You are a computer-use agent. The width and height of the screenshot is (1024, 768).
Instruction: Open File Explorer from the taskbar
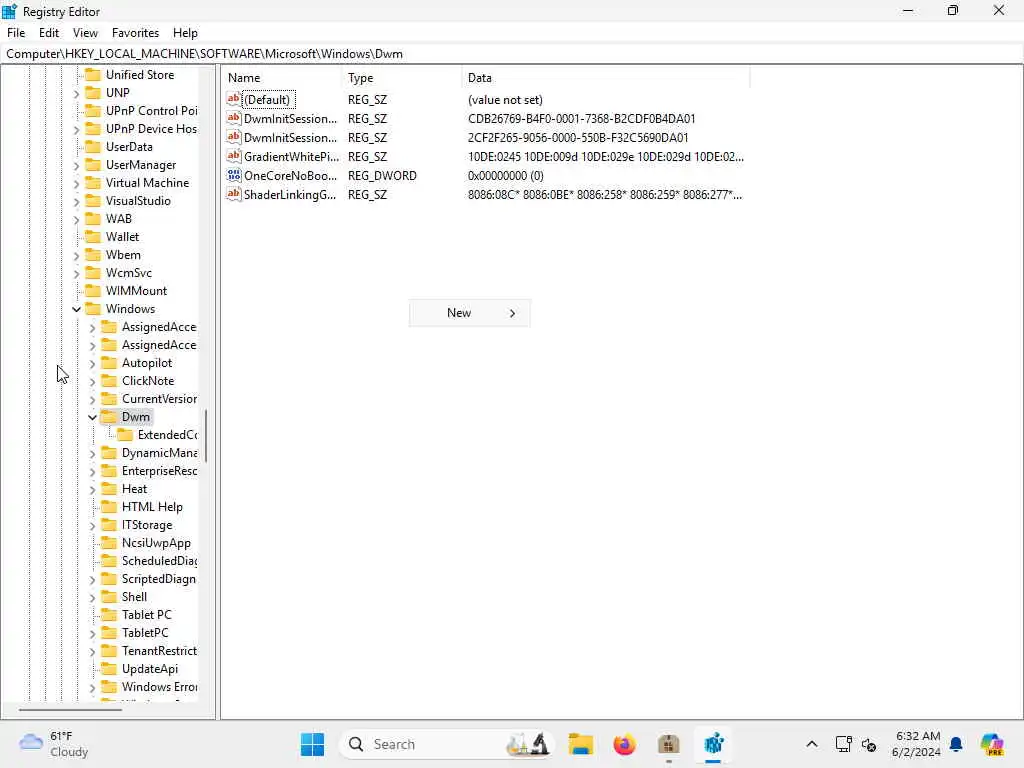tap(580, 744)
